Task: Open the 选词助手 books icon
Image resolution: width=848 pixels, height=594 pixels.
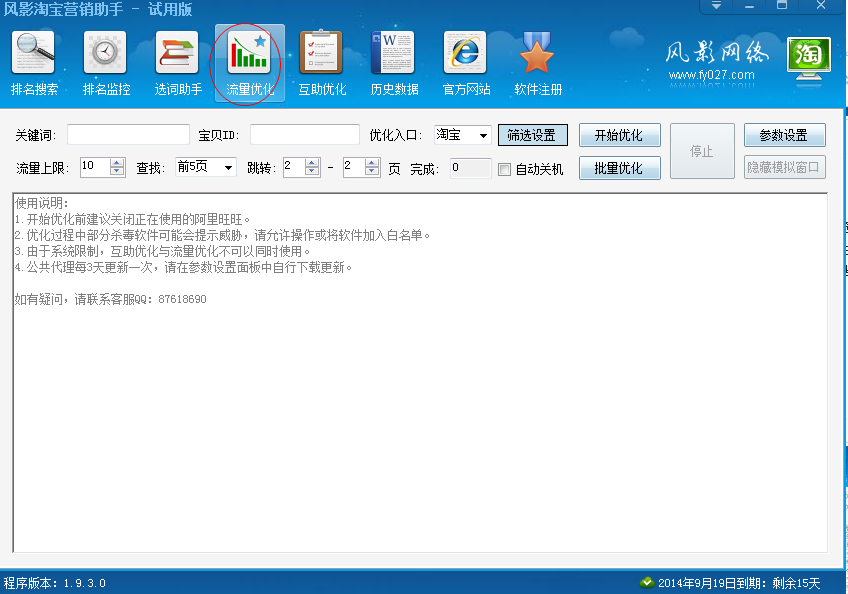Action: coord(177,52)
